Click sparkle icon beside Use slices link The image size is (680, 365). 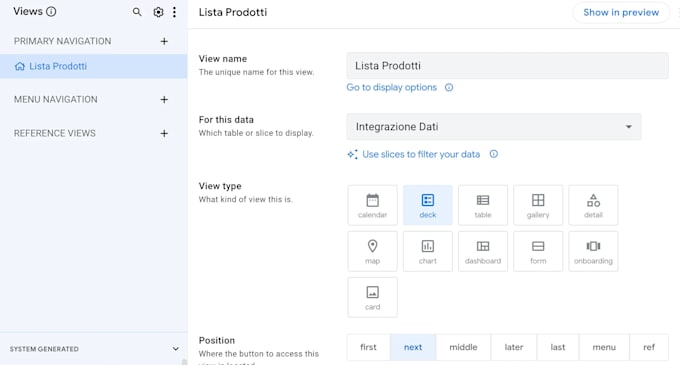coord(353,154)
